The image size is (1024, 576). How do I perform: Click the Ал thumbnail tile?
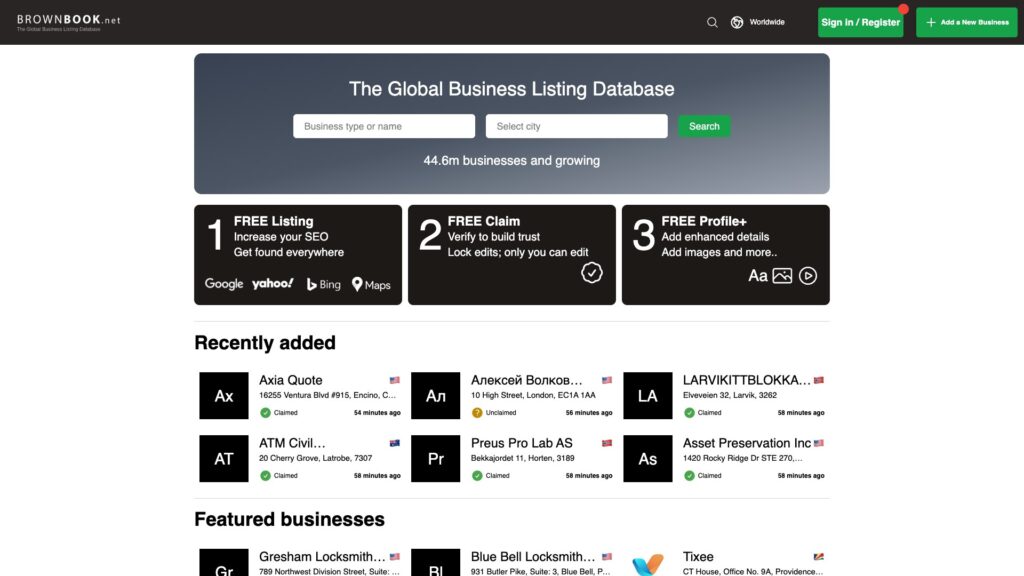click(436, 396)
